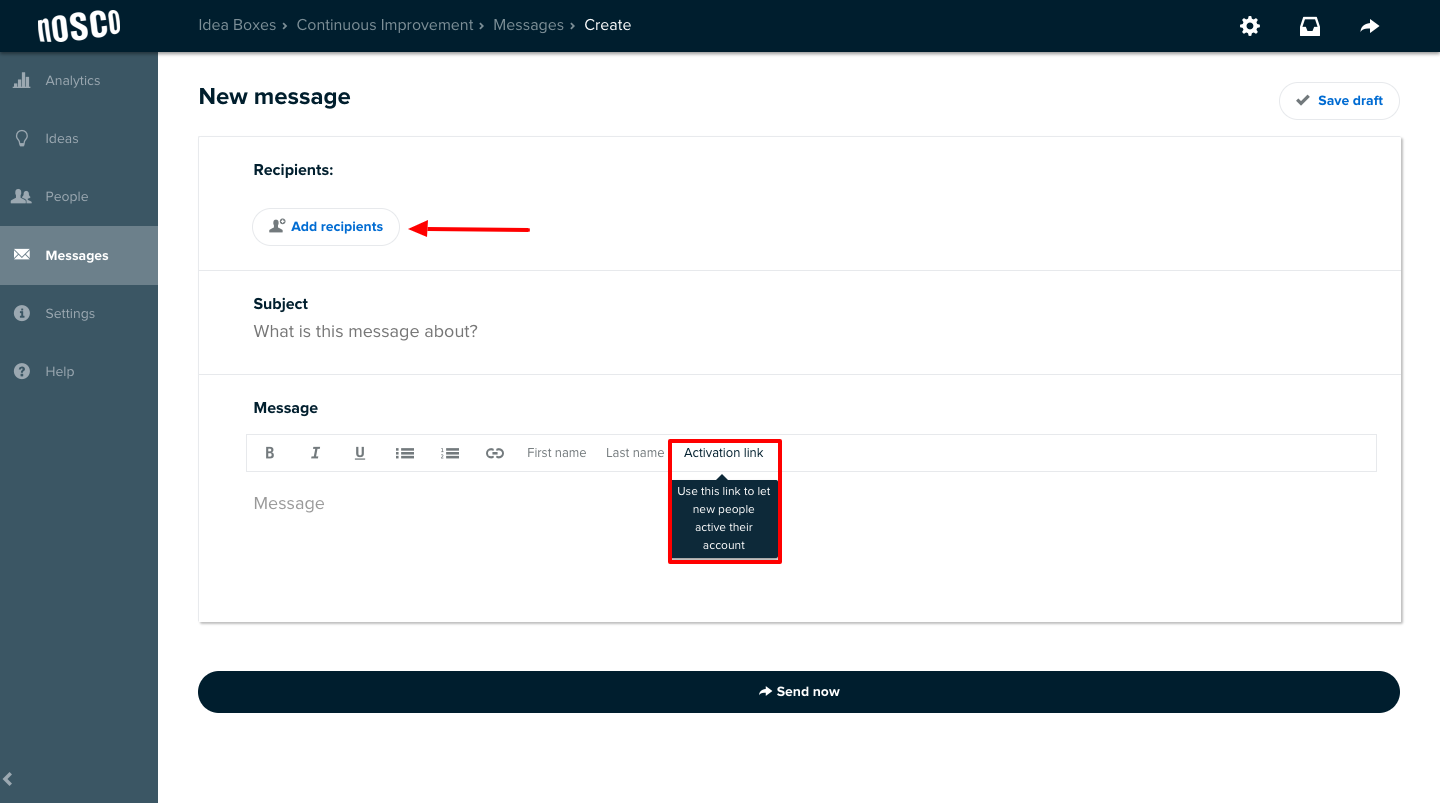The height and width of the screenshot is (803, 1440).
Task: Insert a hyperlink
Action: click(495, 453)
